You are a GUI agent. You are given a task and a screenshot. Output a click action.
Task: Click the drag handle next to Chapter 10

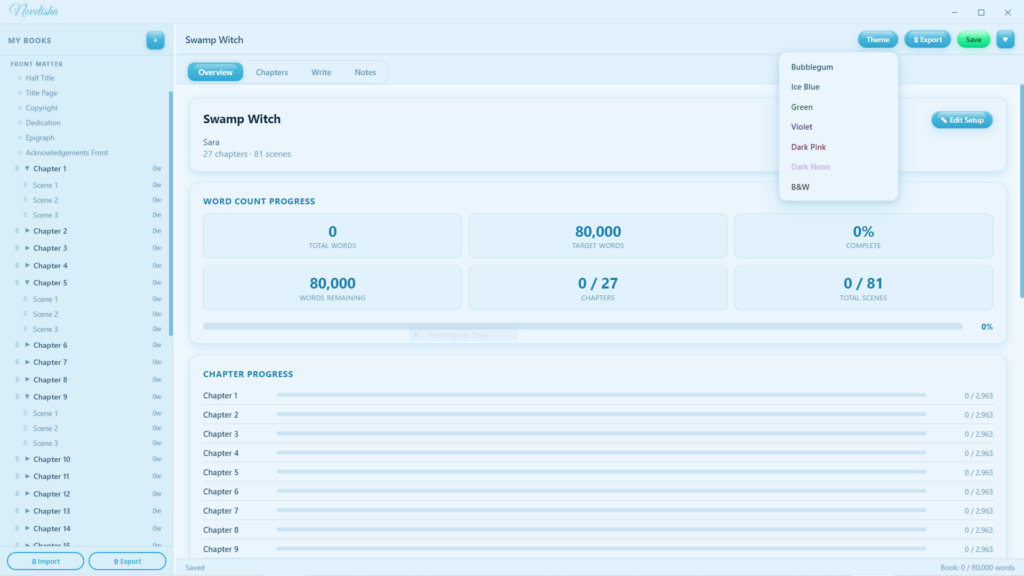click(17, 459)
